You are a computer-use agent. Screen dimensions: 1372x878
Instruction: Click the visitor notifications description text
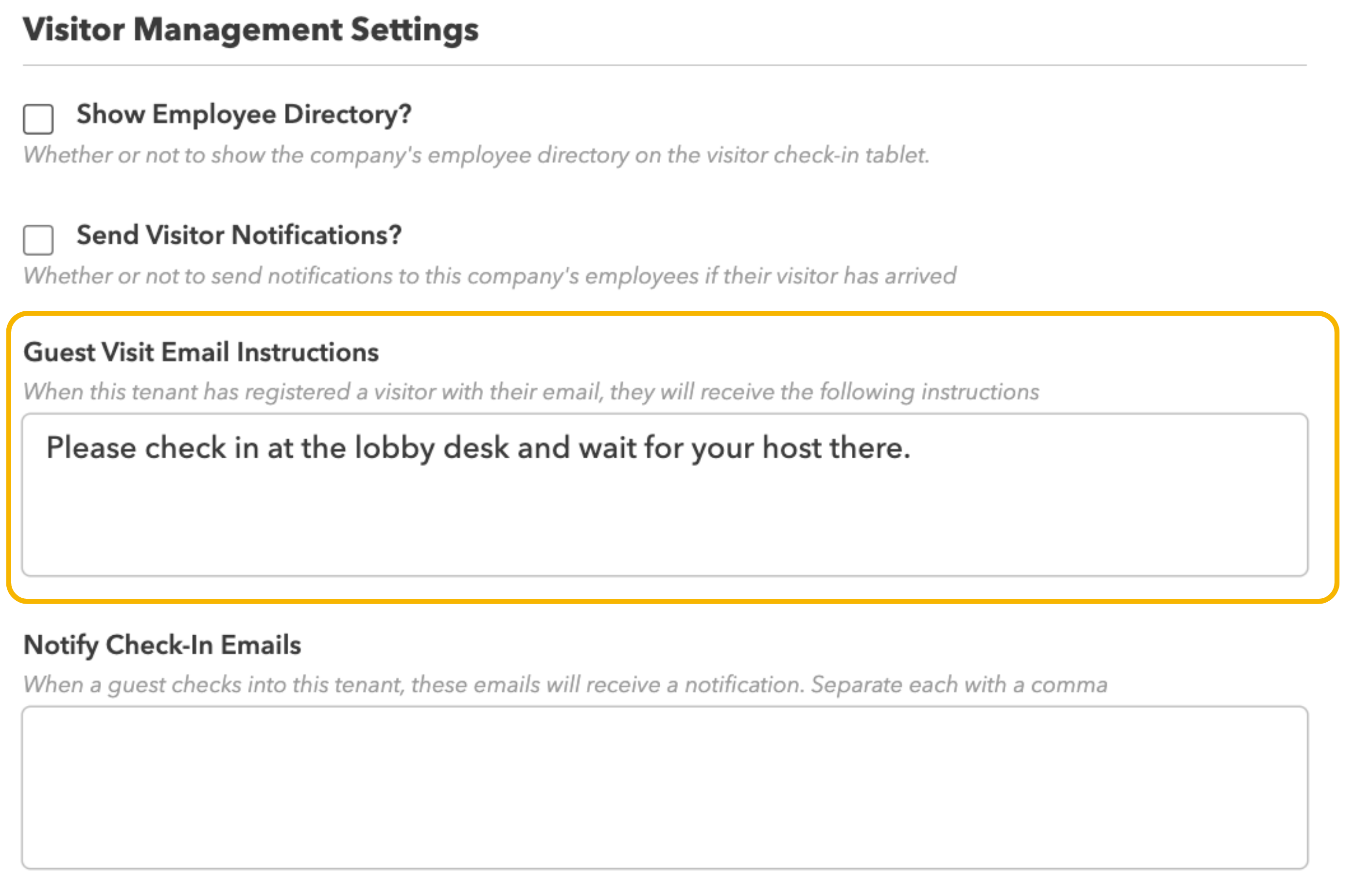pos(490,276)
